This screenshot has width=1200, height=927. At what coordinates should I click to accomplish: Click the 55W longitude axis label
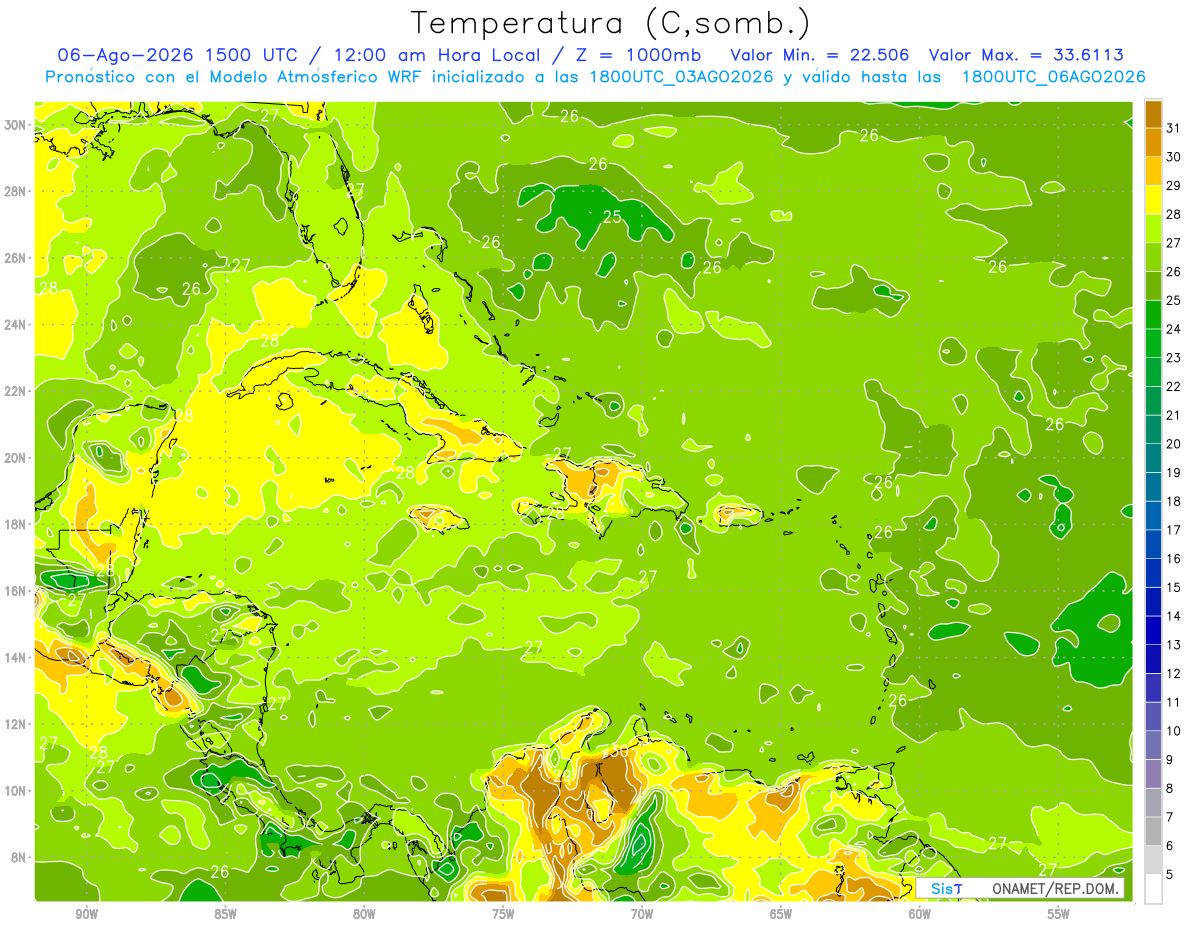1059,914
